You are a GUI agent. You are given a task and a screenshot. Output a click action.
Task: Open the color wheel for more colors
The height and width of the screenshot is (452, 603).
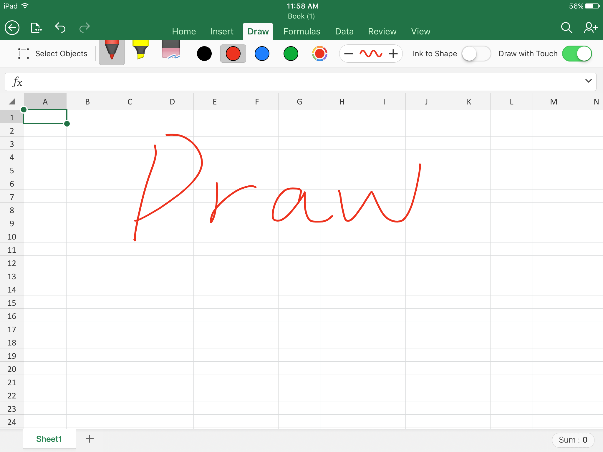click(x=320, y=53)
